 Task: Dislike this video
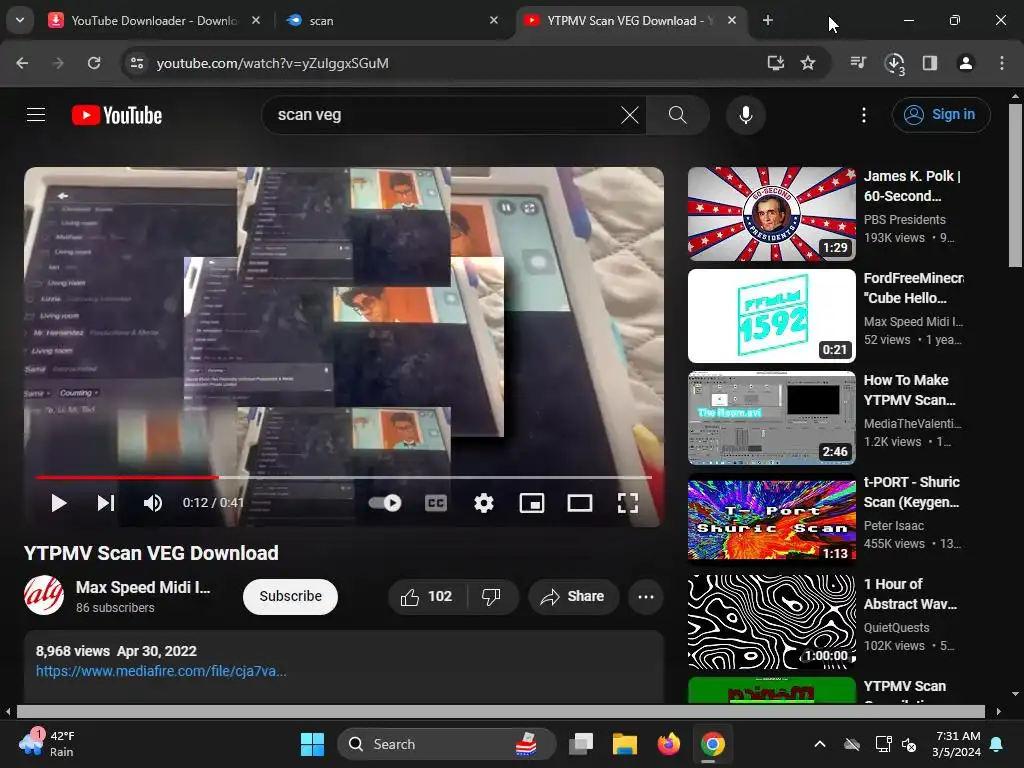click(x=492, y=596)
